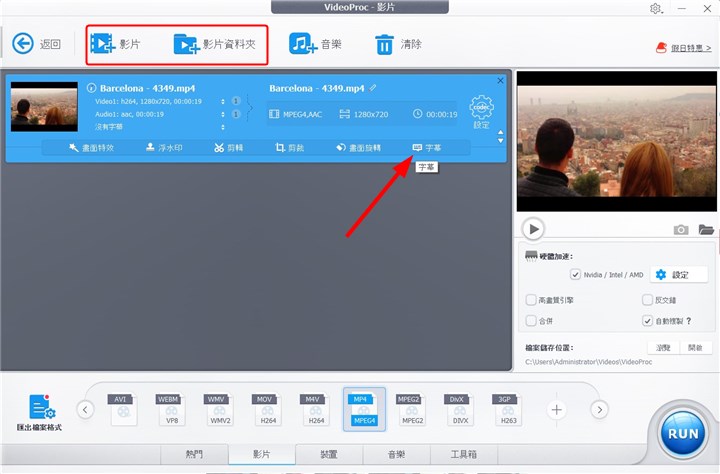
Task: Add a video folder via 影片資料夾
Action: tap(215, 44)
